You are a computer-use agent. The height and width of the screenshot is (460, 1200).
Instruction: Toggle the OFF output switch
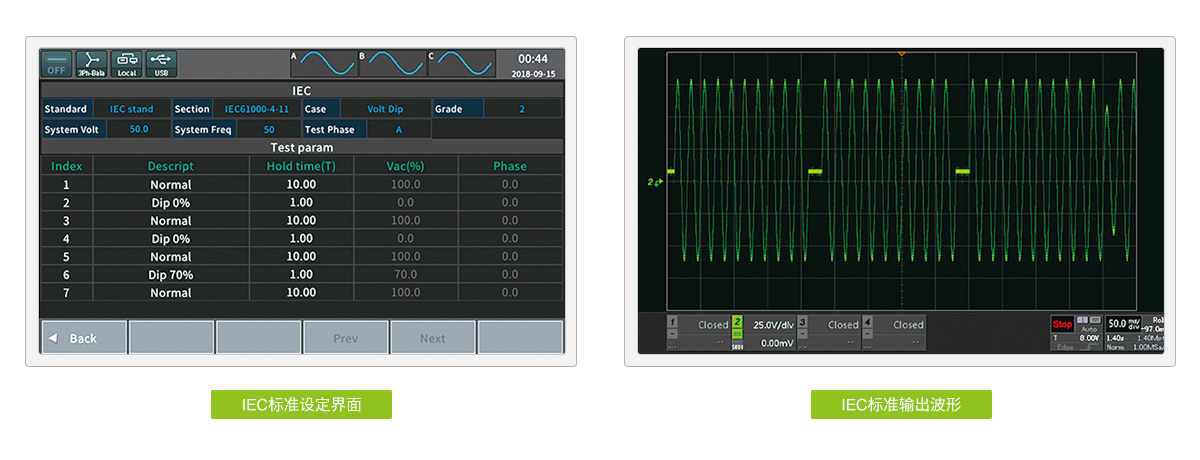(x=56, y=64)
